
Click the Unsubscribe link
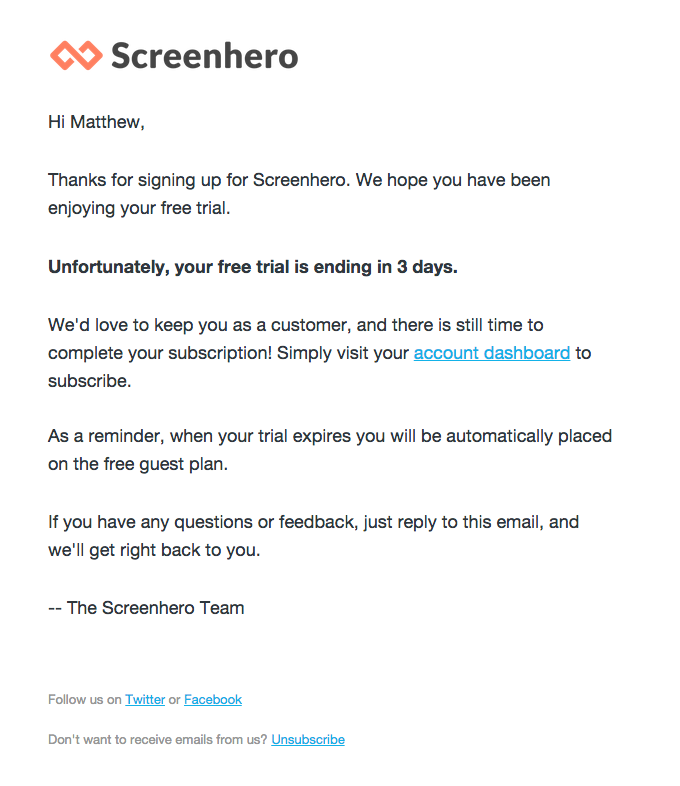308,740
